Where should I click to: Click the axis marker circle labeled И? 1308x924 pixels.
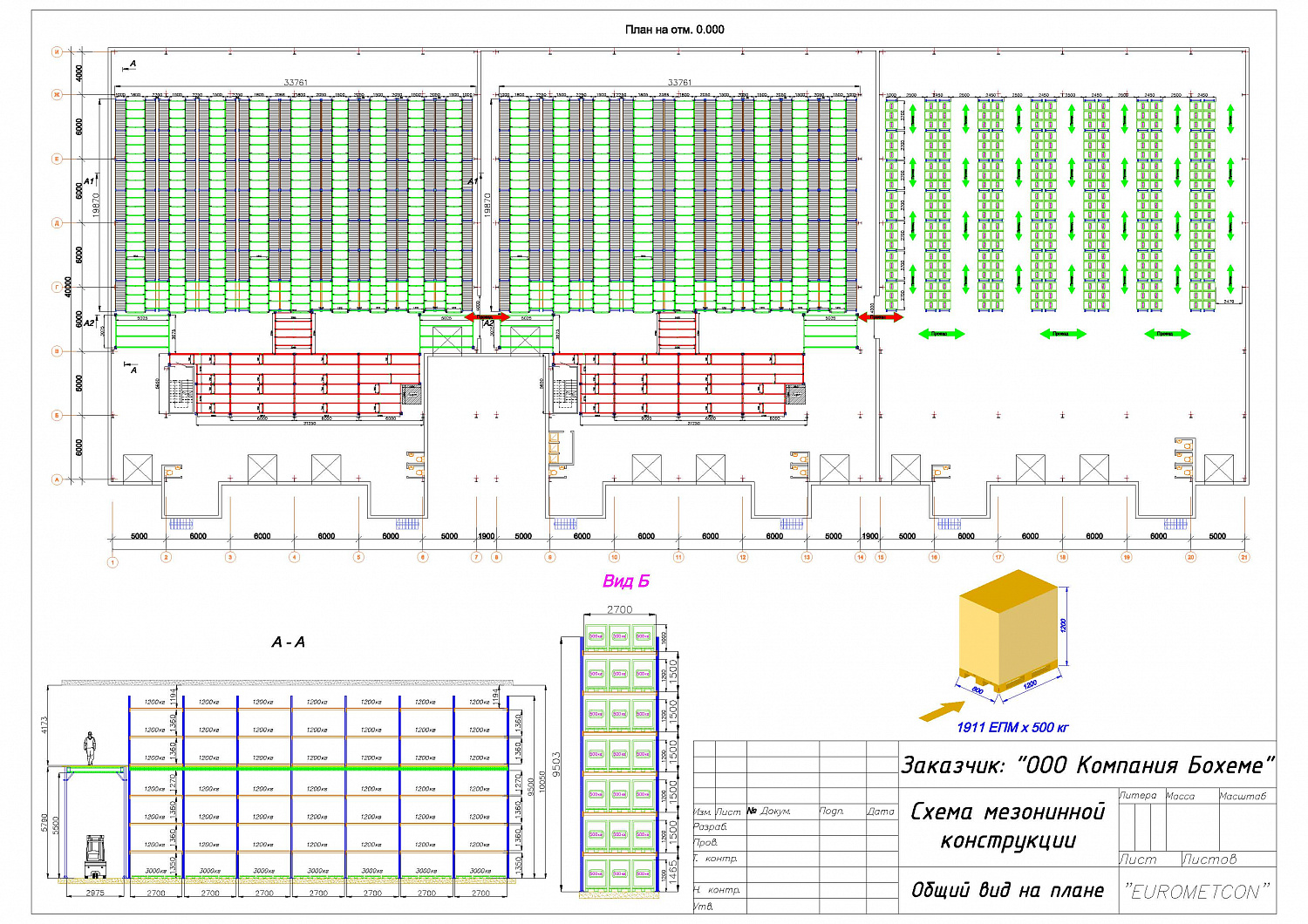pyautogui.click(x=58, y=52)
